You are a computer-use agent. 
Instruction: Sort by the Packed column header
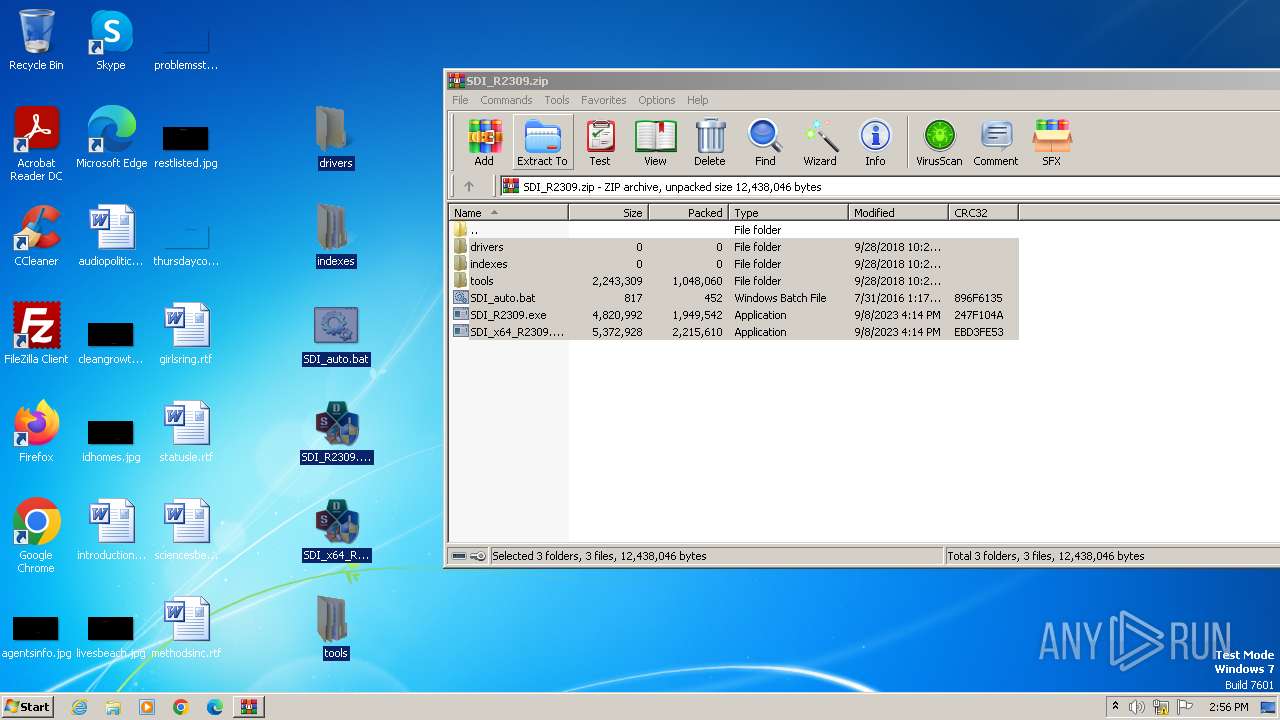tap(689, 213)
